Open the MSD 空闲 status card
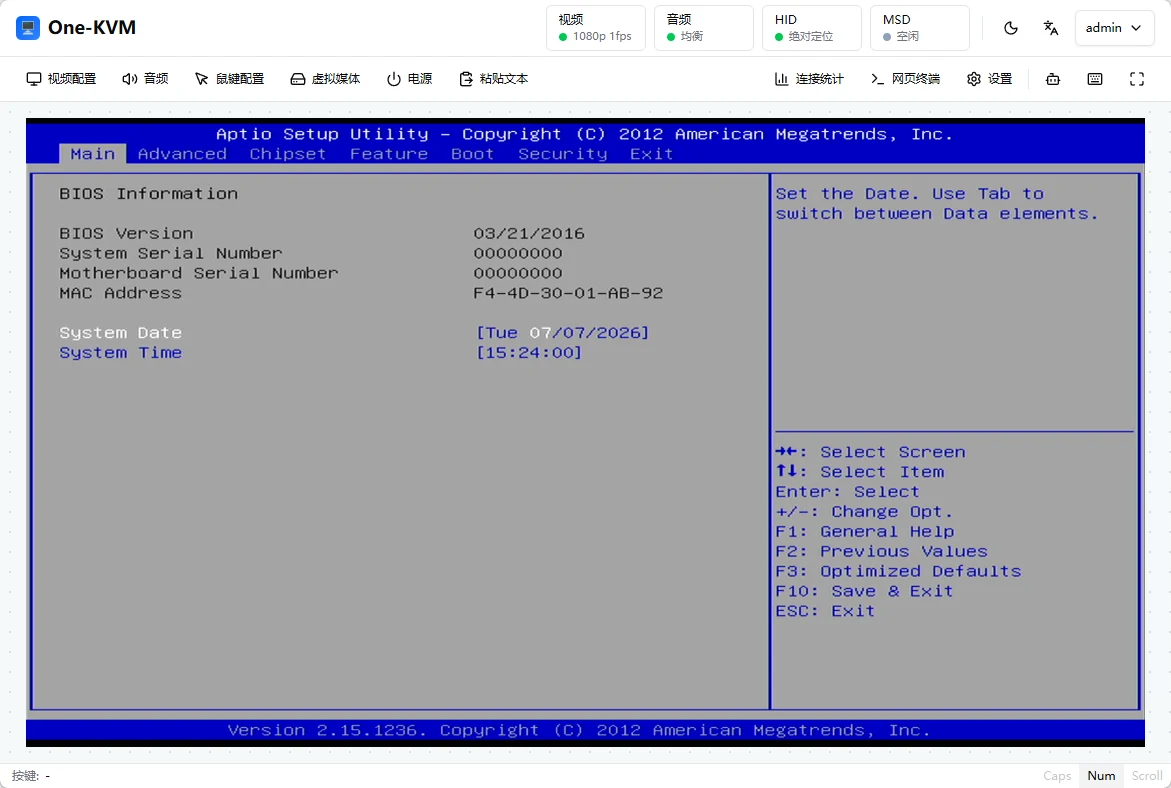1171x788 pixels. pyautogui.click(x=919, y=28)
